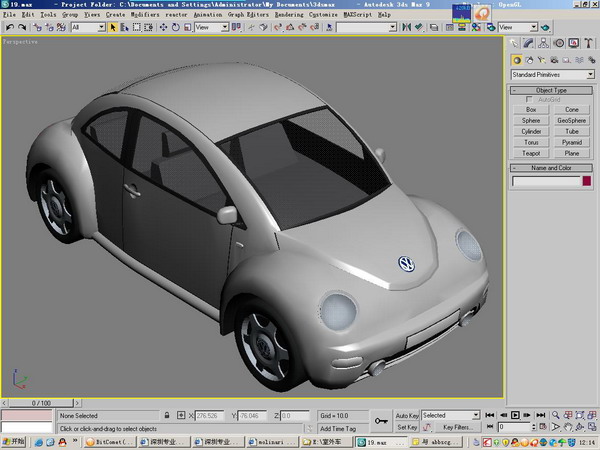Activate the Select and Rotate tool
Screen dimensions: 600x450
pyautogui.click(x=176, y=28)
